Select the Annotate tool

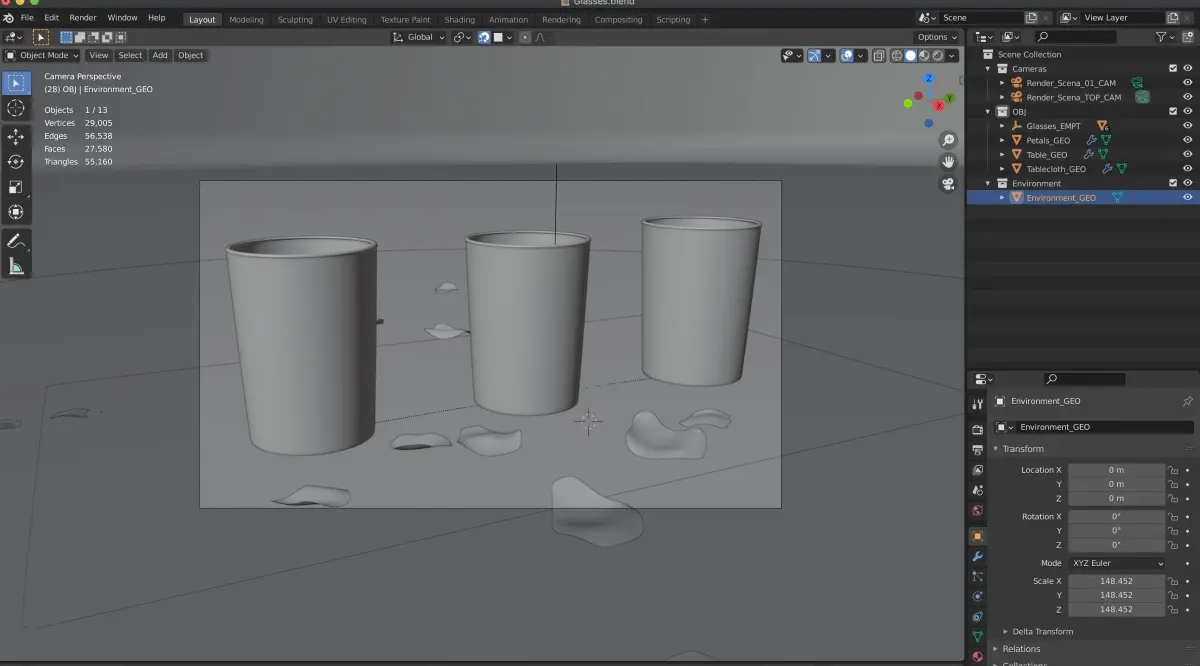point(16,241)
